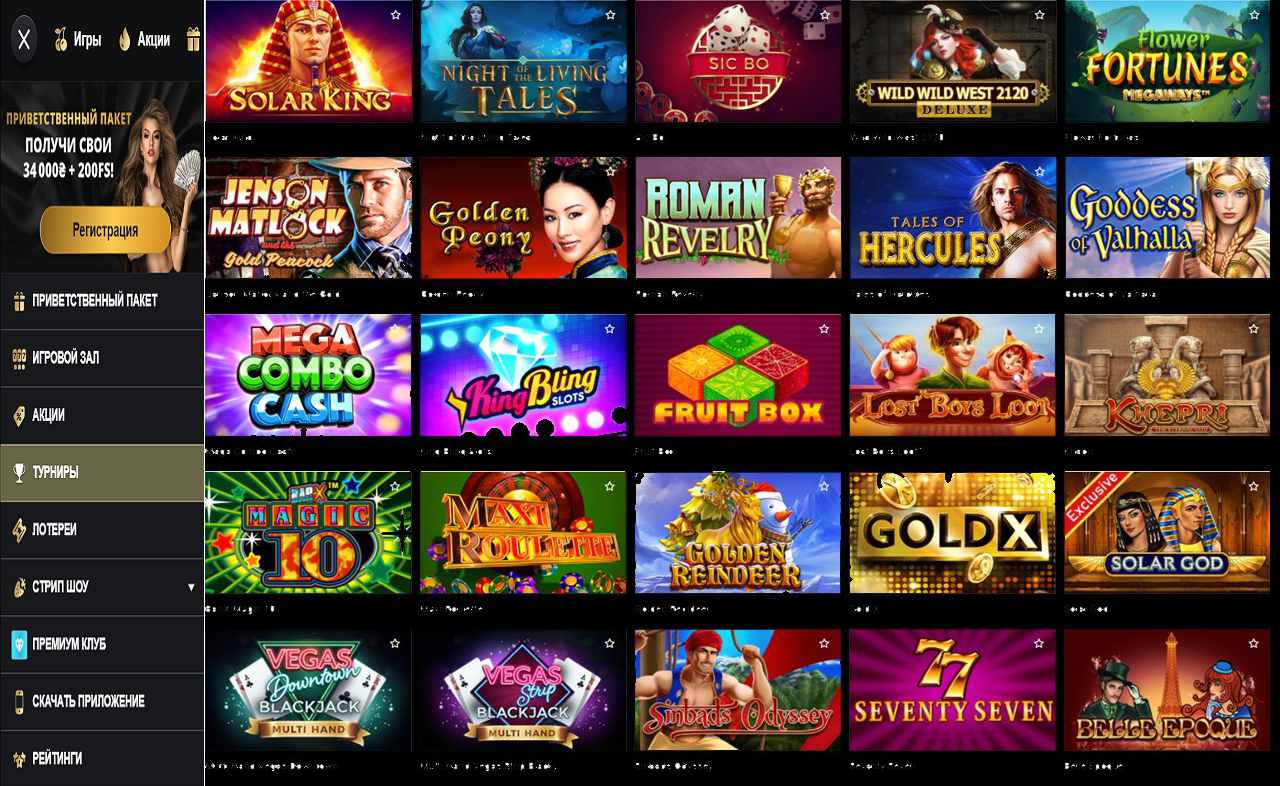Screen dimensions: 1280x786
Task: Launch the Roman Revelry game thumbnail
Action: point(738,217)
